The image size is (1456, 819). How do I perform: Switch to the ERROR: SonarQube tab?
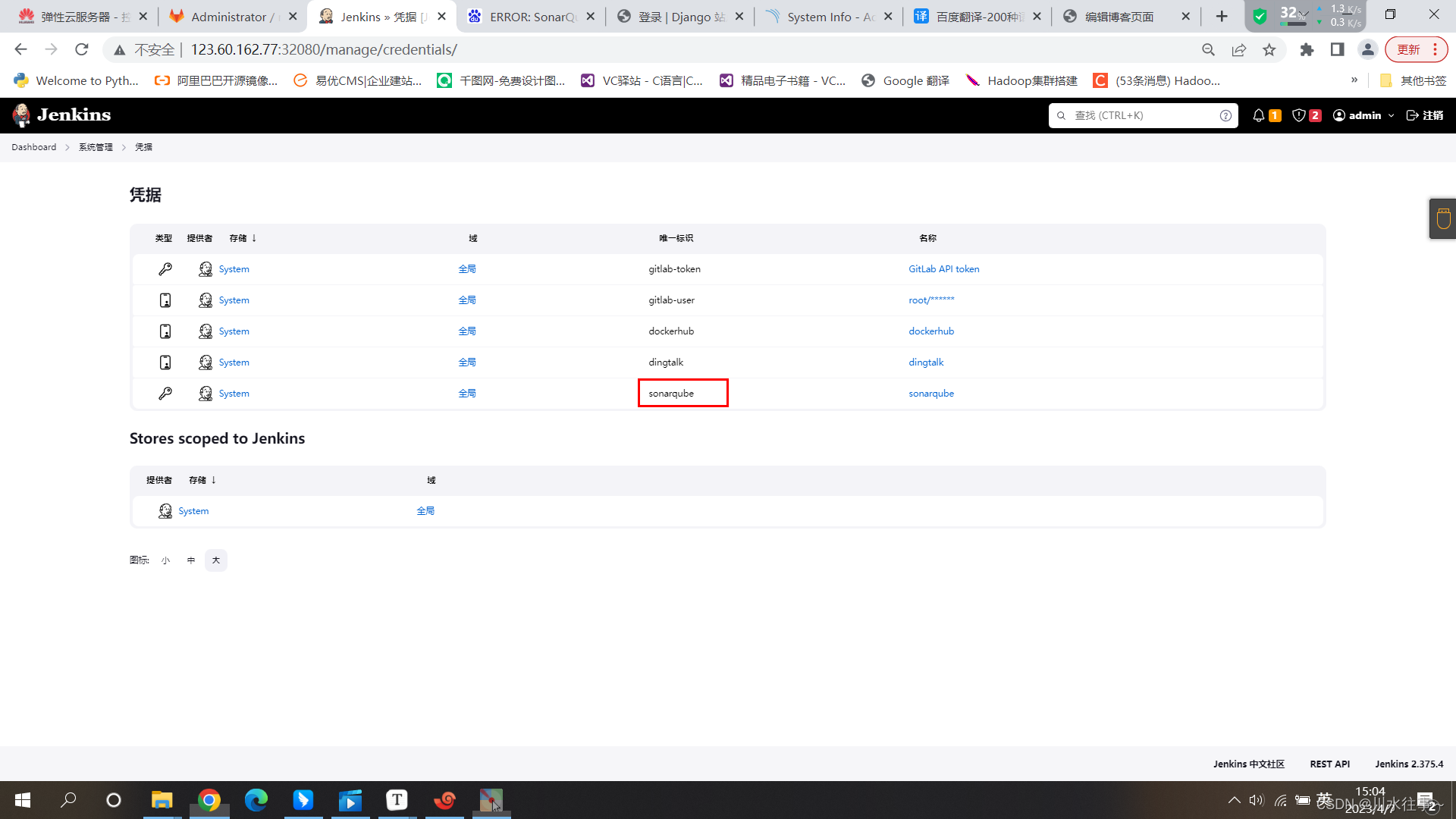(532, 17)
